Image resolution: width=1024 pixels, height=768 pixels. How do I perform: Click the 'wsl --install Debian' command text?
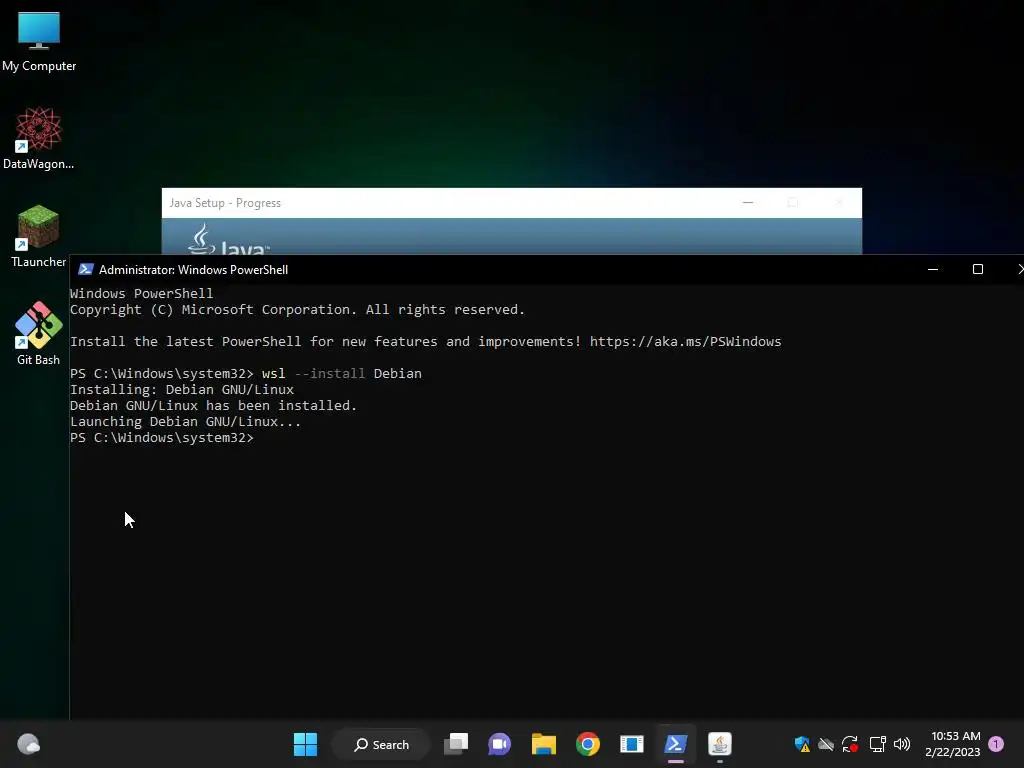pyautogui.click(x=342, y=374)
